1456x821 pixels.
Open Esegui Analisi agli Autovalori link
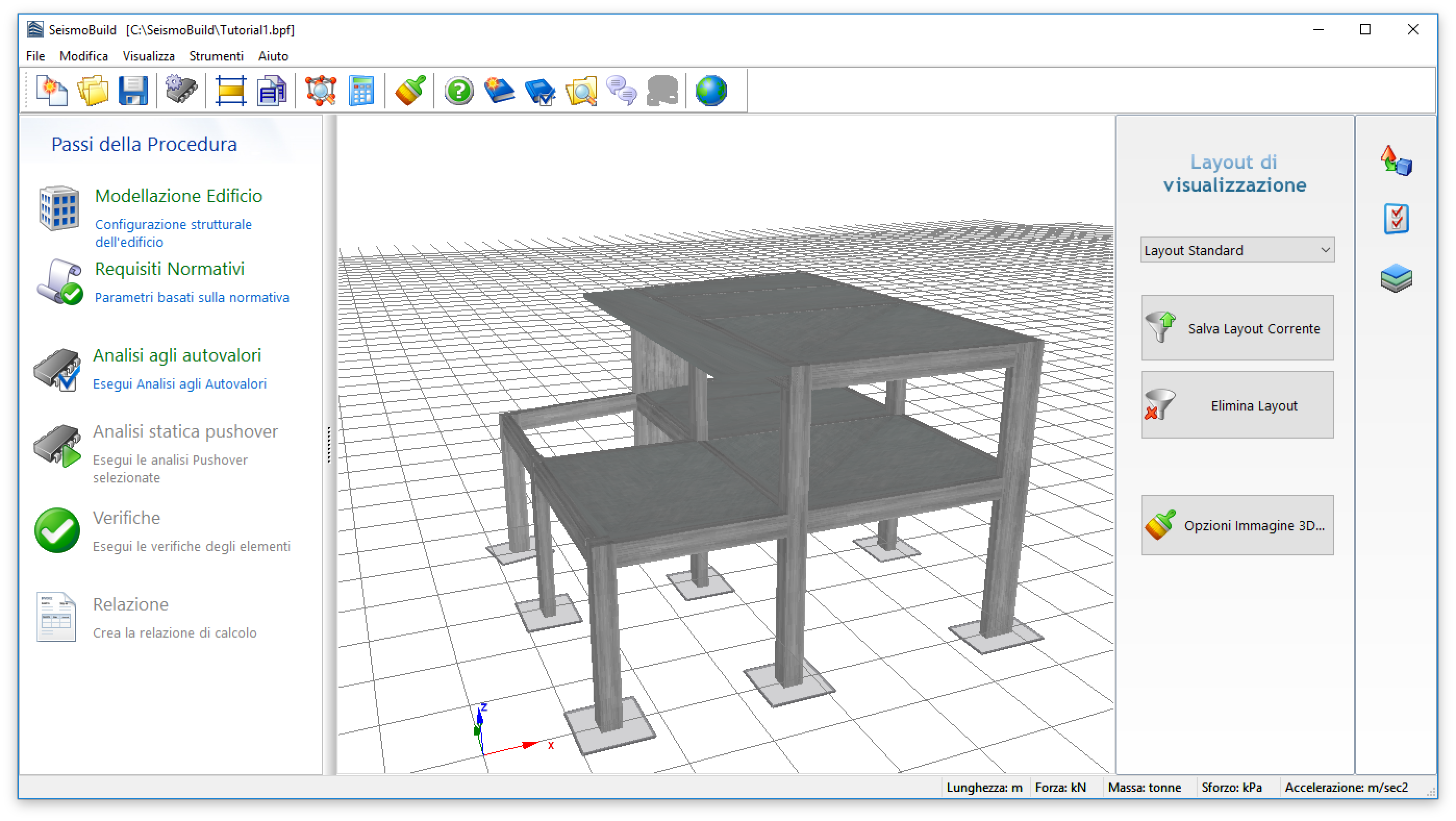coord(179,384)
